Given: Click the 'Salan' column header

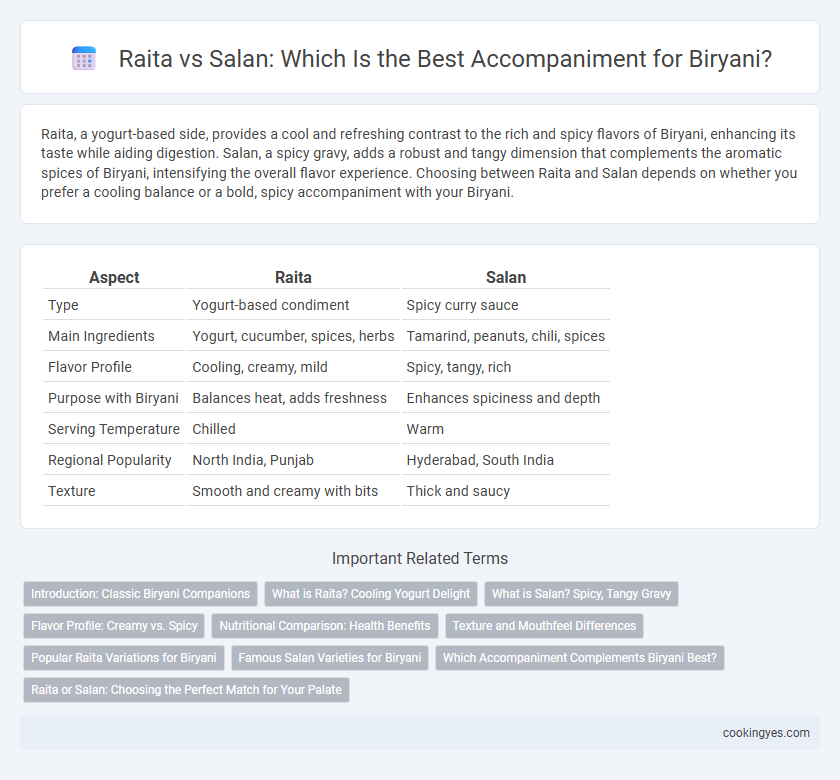Looking at the screenshot, I should [506, 277].
